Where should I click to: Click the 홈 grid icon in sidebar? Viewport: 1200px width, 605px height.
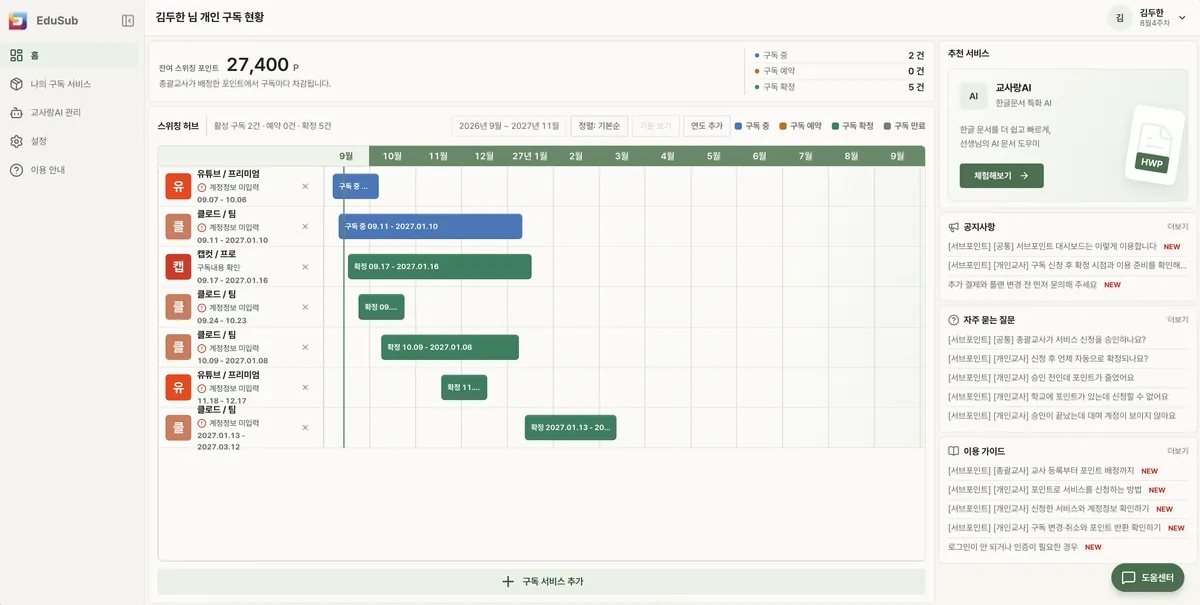pos(16,55)
